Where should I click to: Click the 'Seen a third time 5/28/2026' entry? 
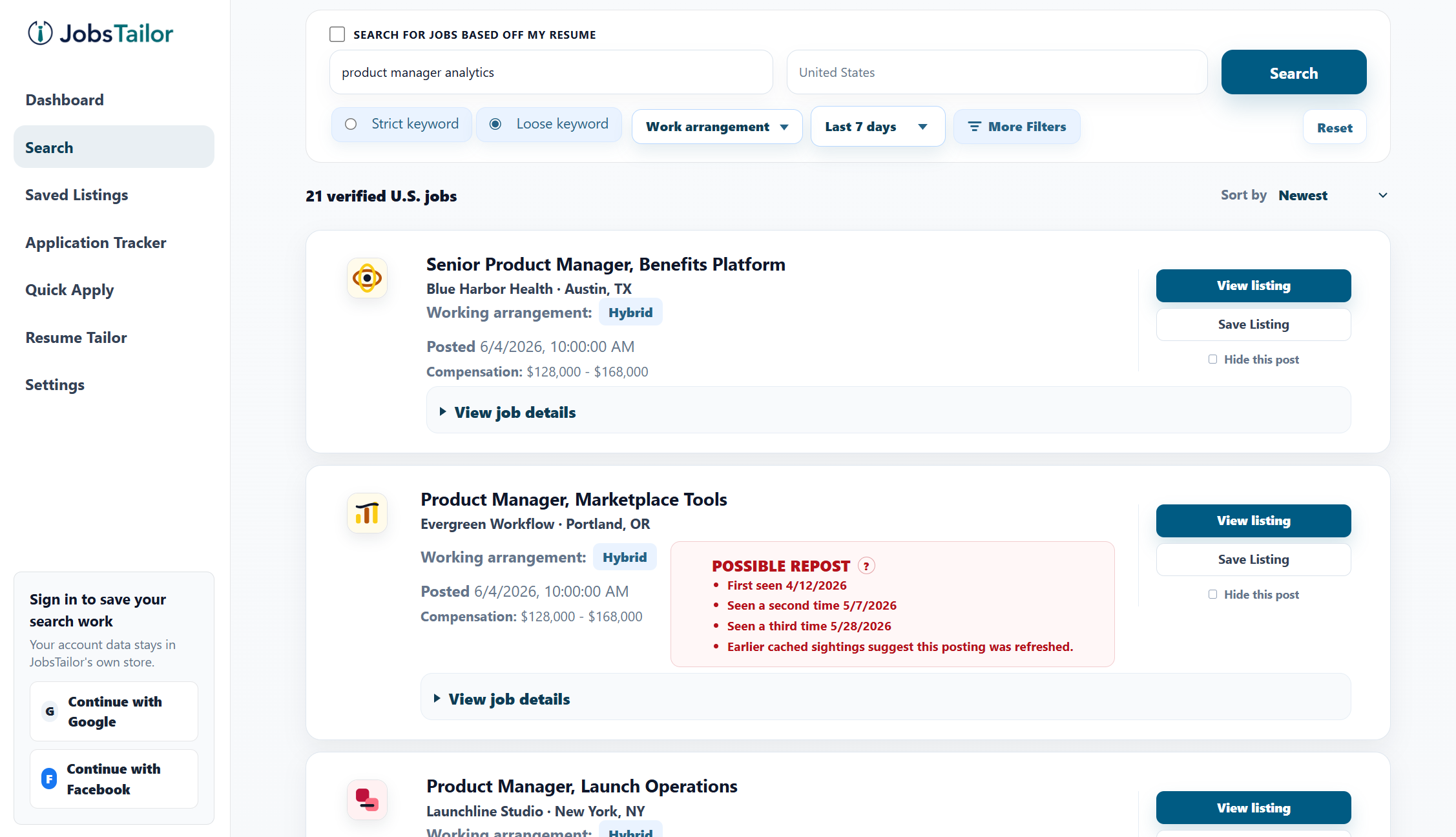click(x=809, y=626)
